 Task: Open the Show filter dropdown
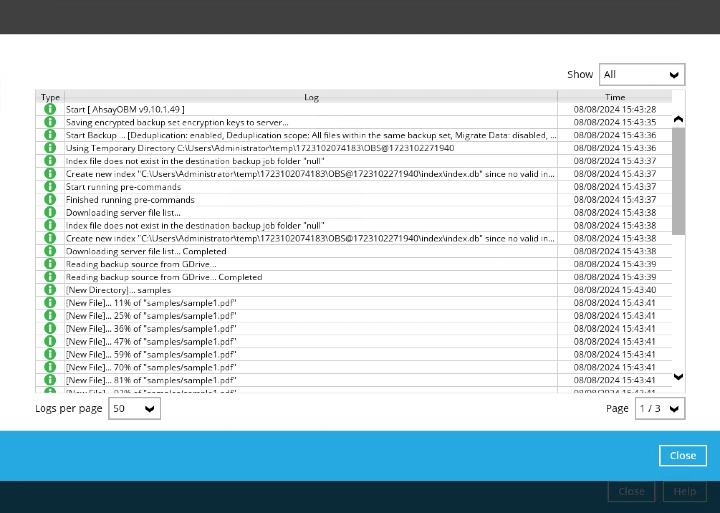click(641, 75)
